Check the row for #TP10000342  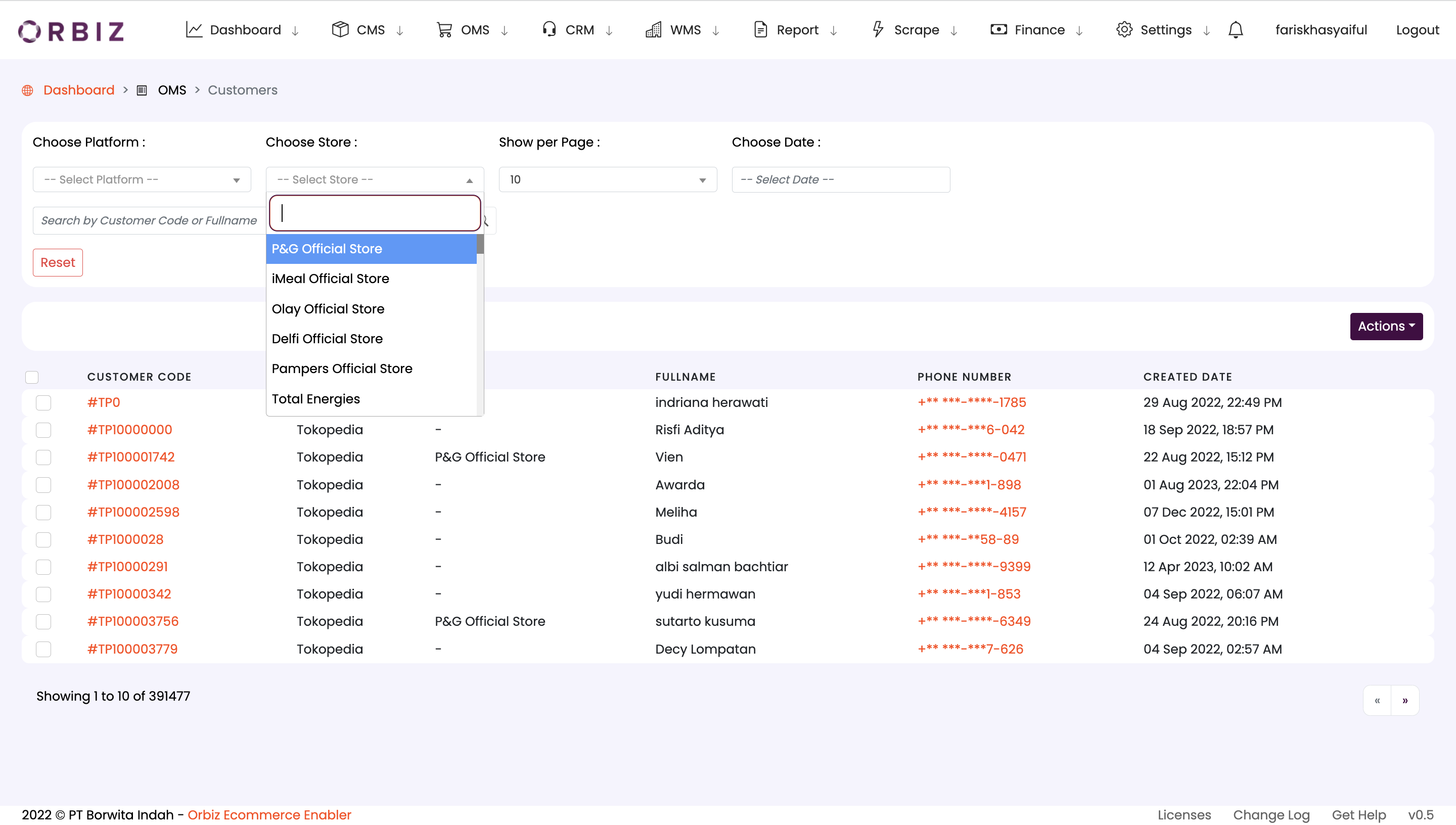point(43,594)
